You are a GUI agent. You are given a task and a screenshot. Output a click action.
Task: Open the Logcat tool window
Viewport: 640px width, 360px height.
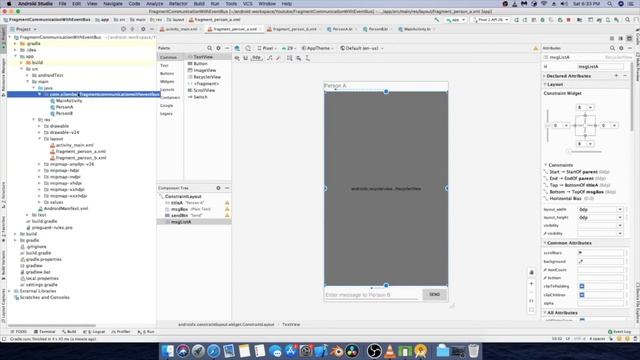tap(94, 332)
